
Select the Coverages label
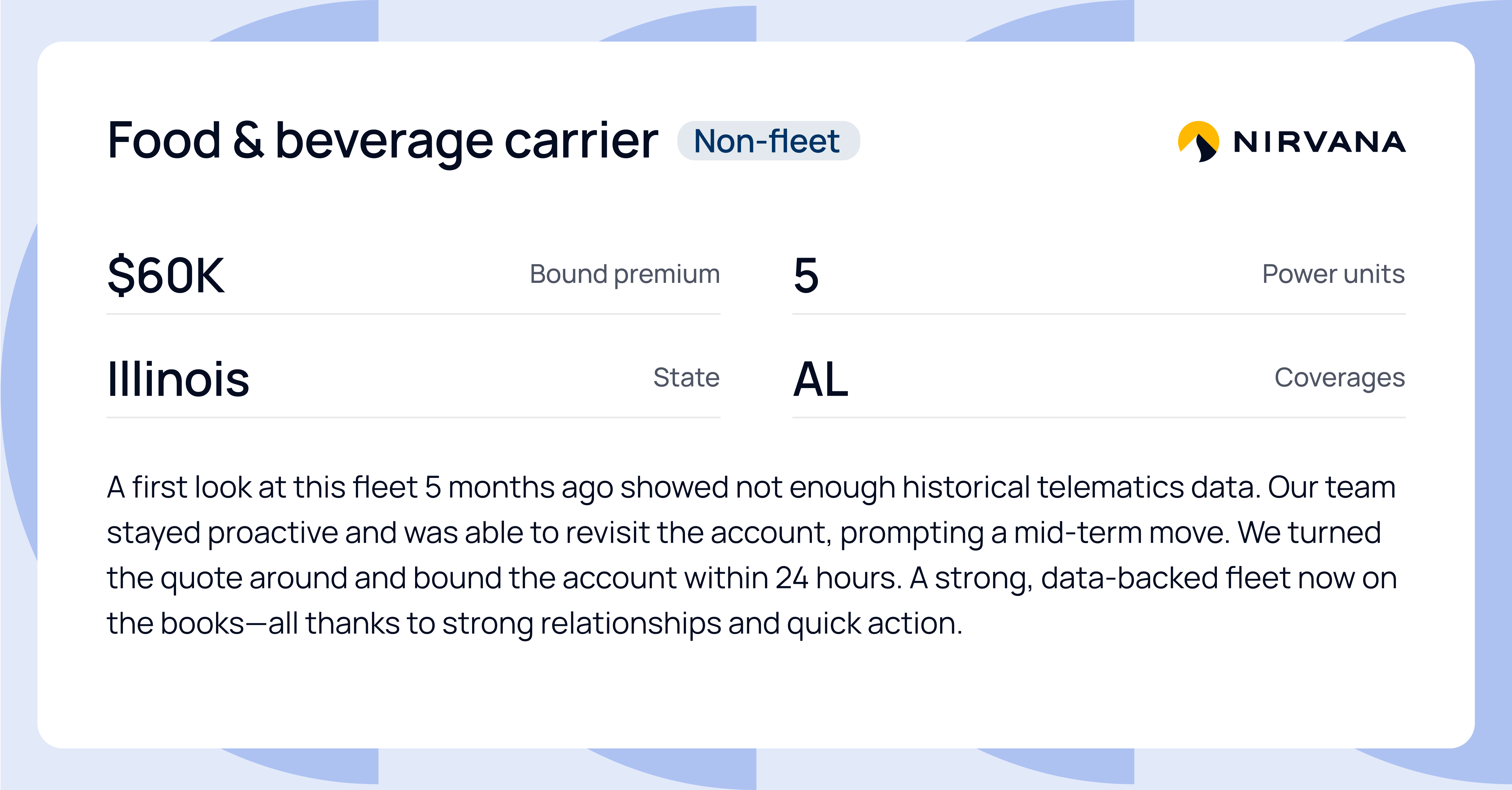tap(1339, 377)
